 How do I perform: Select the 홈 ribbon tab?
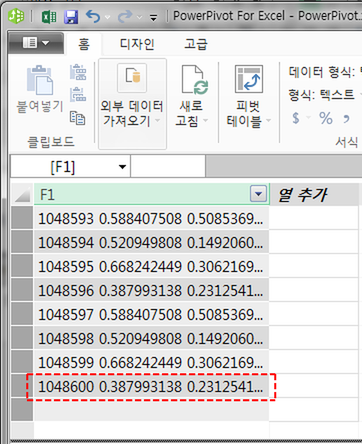pos(84,44)
